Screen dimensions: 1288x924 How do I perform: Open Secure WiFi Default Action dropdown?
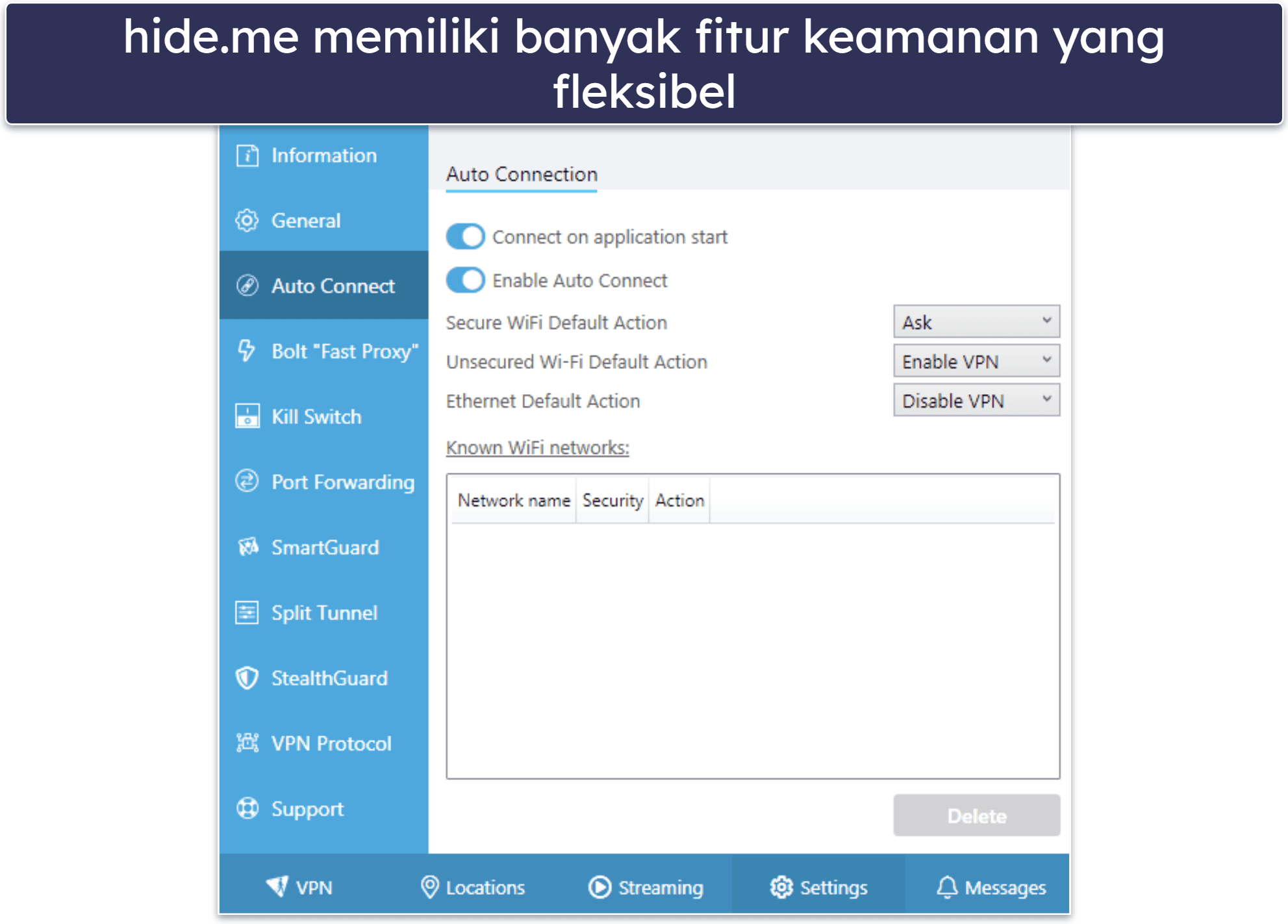click(976, 322)
